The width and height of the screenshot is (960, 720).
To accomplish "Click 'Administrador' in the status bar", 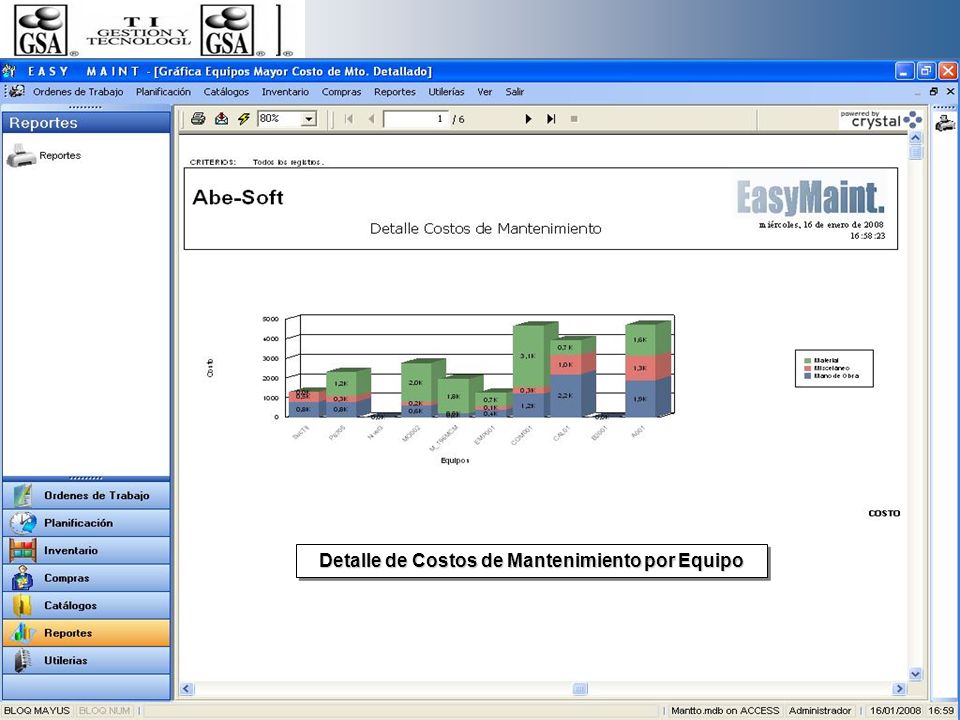I will [820, 711].
